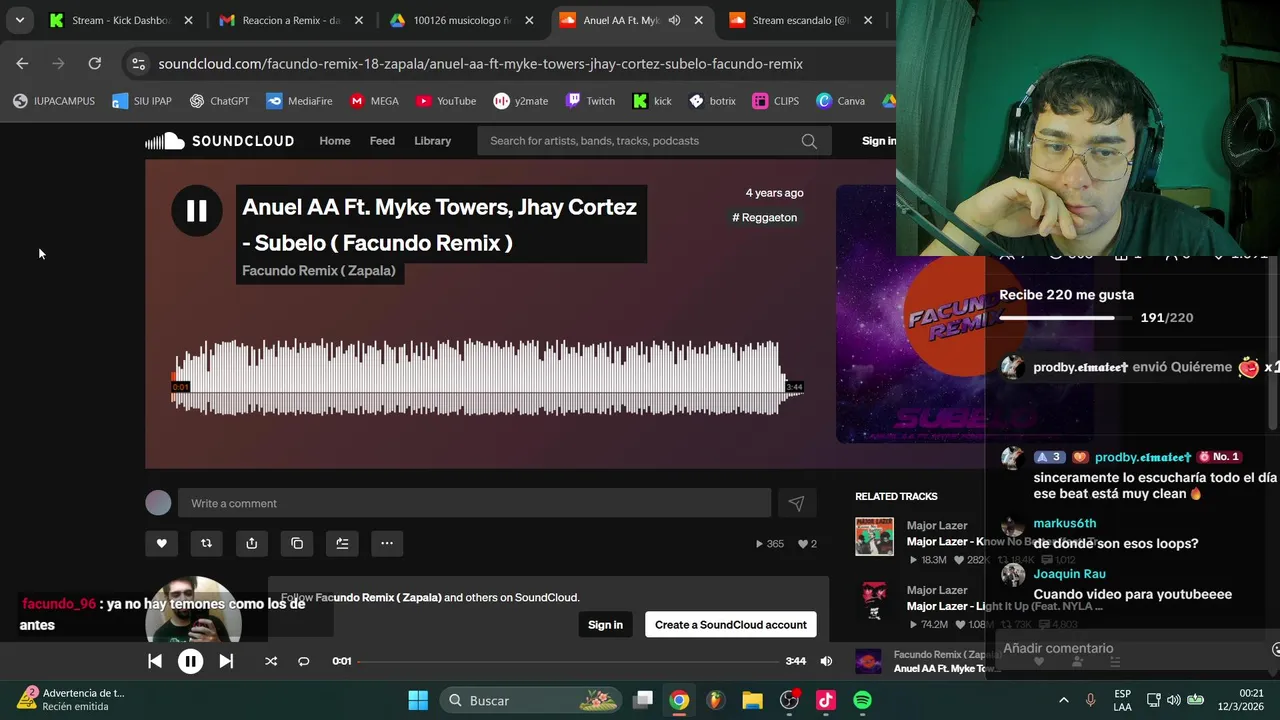Click the SoundCloud URL address bar
The width and height of the screenshot is (1280, 720).
click(x=481, y=64)
